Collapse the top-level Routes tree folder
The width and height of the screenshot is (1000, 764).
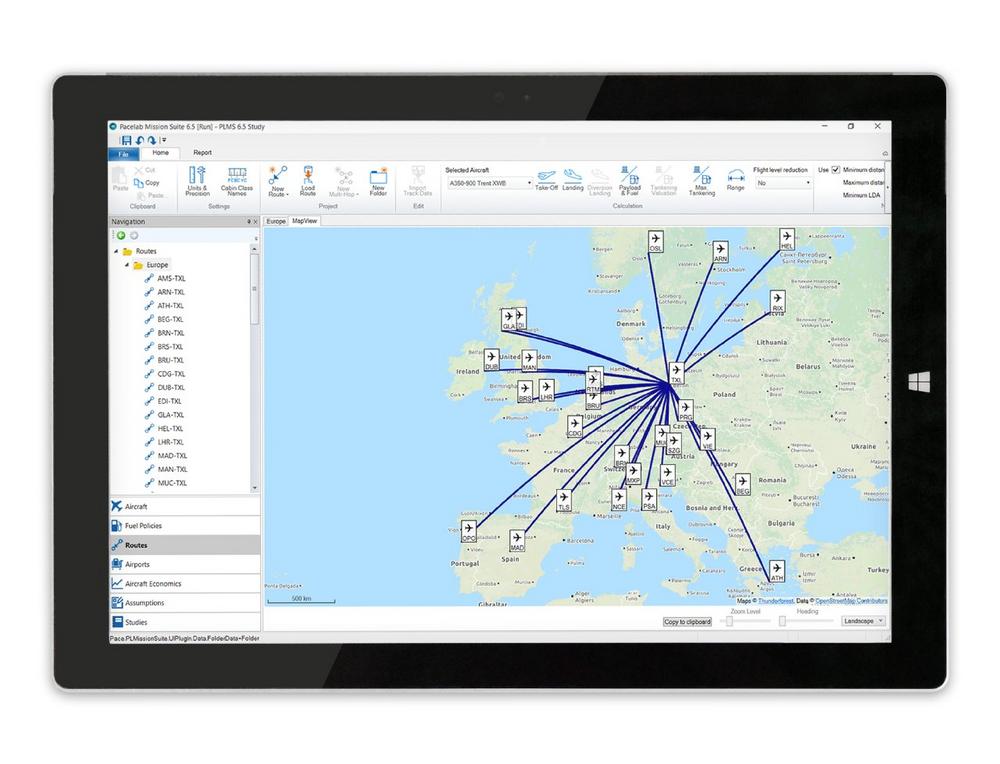(116, 251)
